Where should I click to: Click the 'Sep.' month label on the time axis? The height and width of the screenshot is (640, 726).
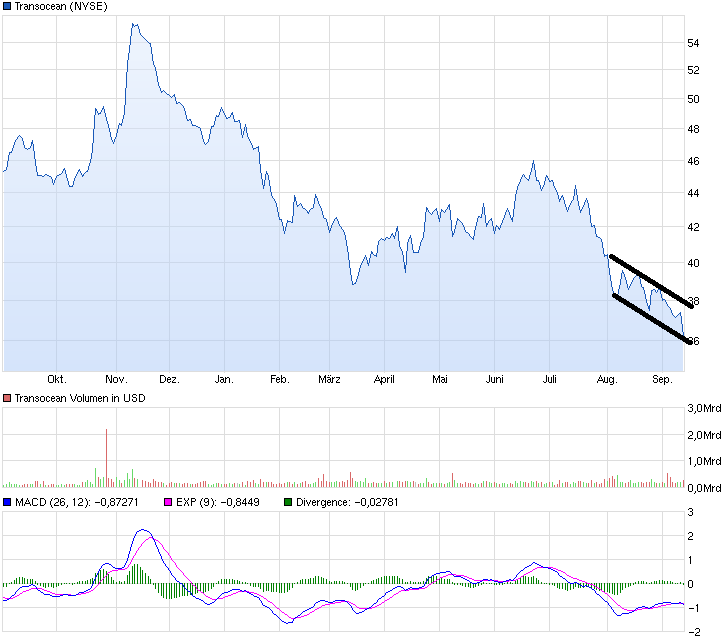click(662, 380)
